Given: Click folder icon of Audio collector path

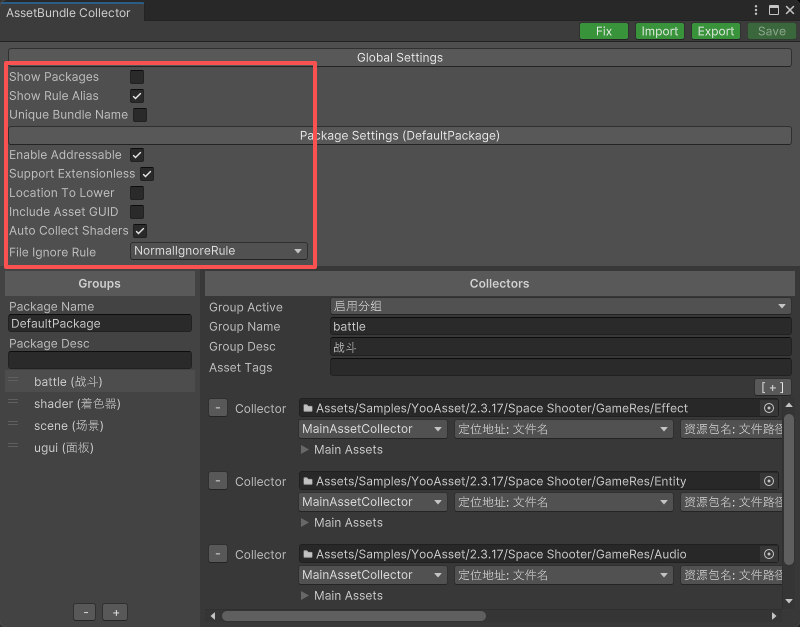Looking at the screenshot, I should point(308,554).
